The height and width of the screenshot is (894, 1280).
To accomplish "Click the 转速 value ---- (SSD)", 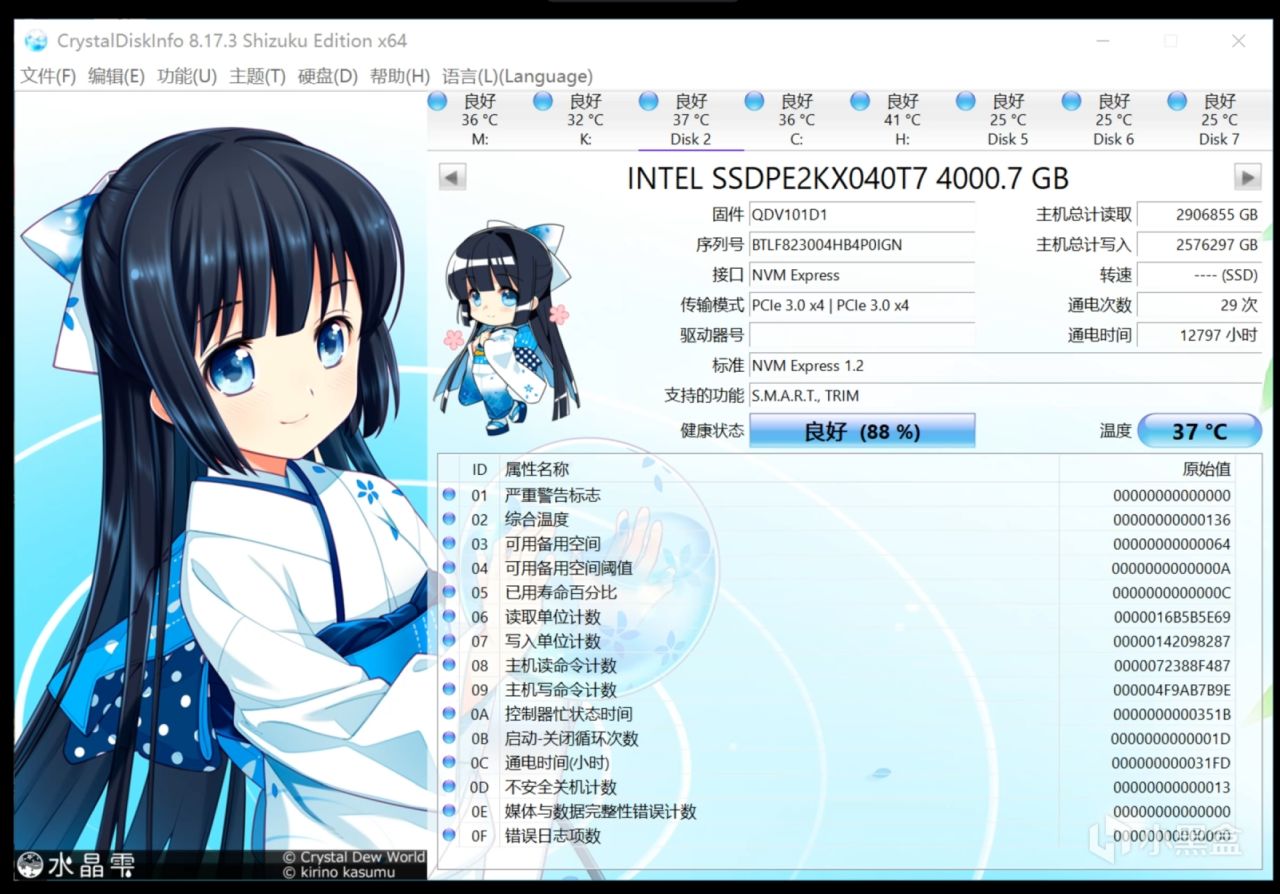I will click(1200, 275).
